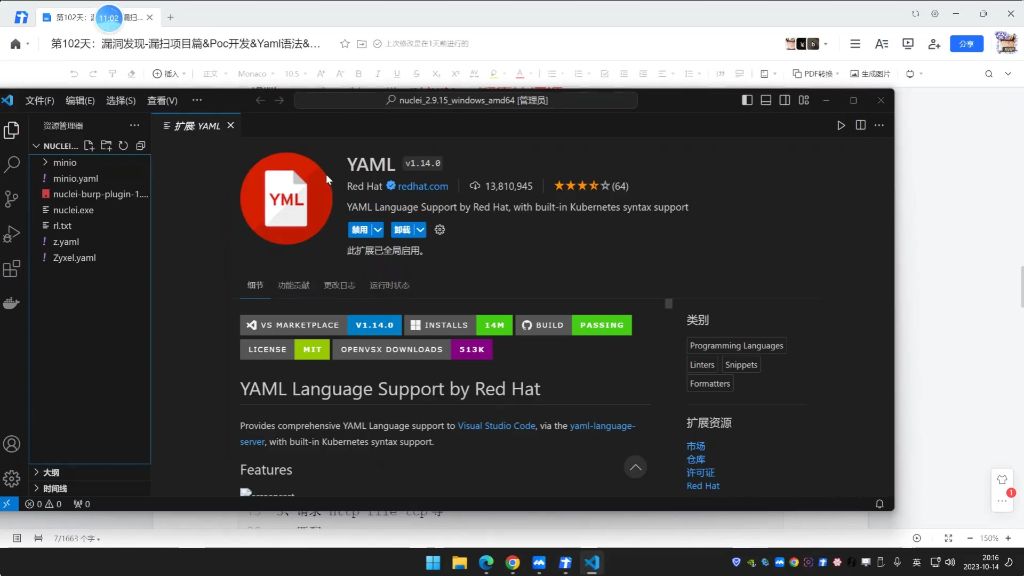Toggle bottom panel layout icon
The image size is (1024, 576).
coord(766,100)
